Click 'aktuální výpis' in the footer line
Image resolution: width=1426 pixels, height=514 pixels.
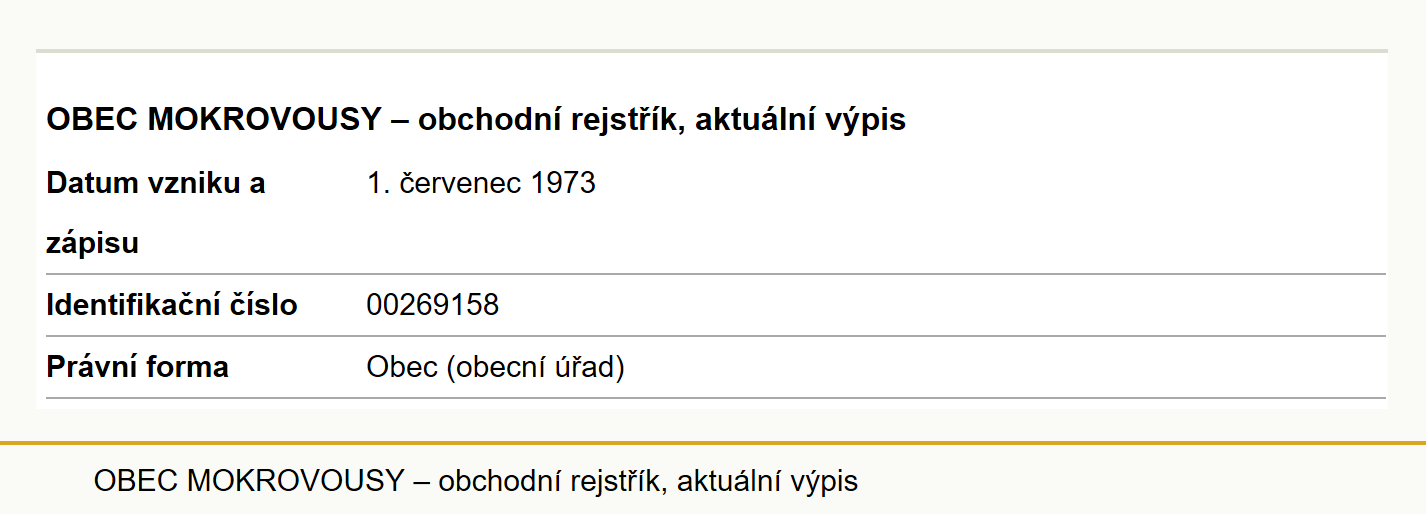(x=768, y=483)
